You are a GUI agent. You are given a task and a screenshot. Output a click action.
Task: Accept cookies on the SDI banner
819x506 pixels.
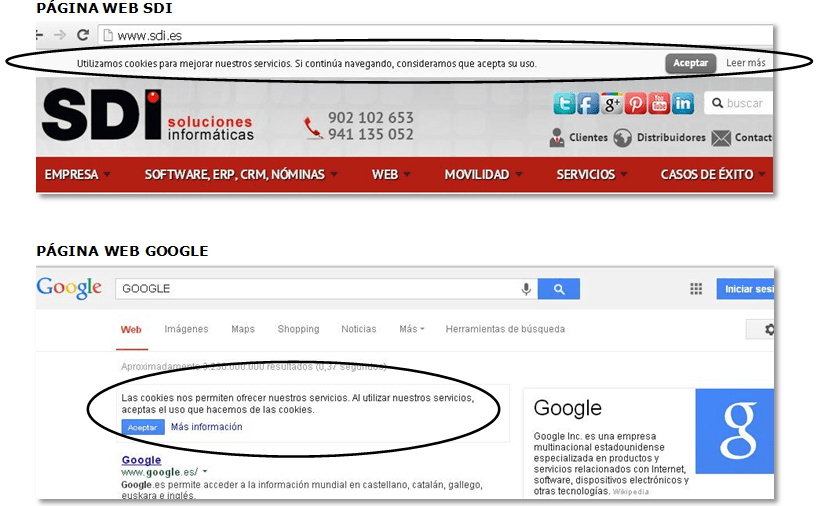(690, 63)
